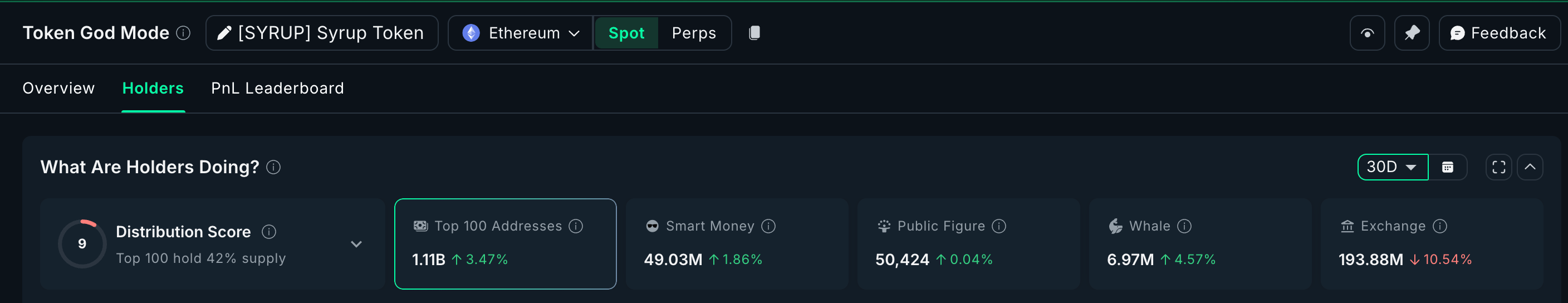Click the Feedback button
The image size is (1568, 303).
pyautogui.click(x=1498, y=33)
